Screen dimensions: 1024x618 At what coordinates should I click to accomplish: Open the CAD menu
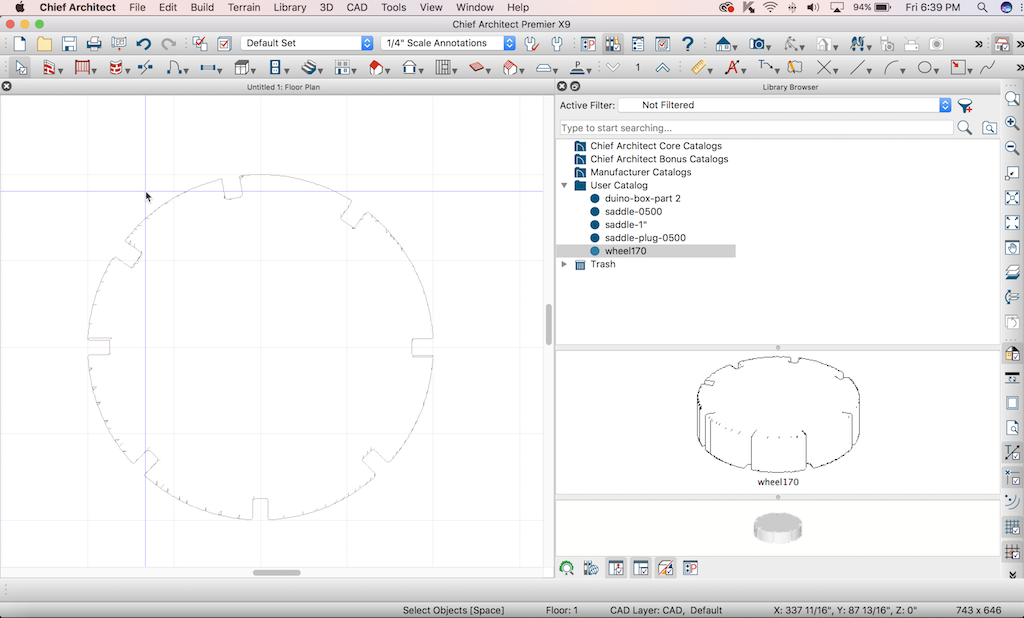(x=355, y=7)
